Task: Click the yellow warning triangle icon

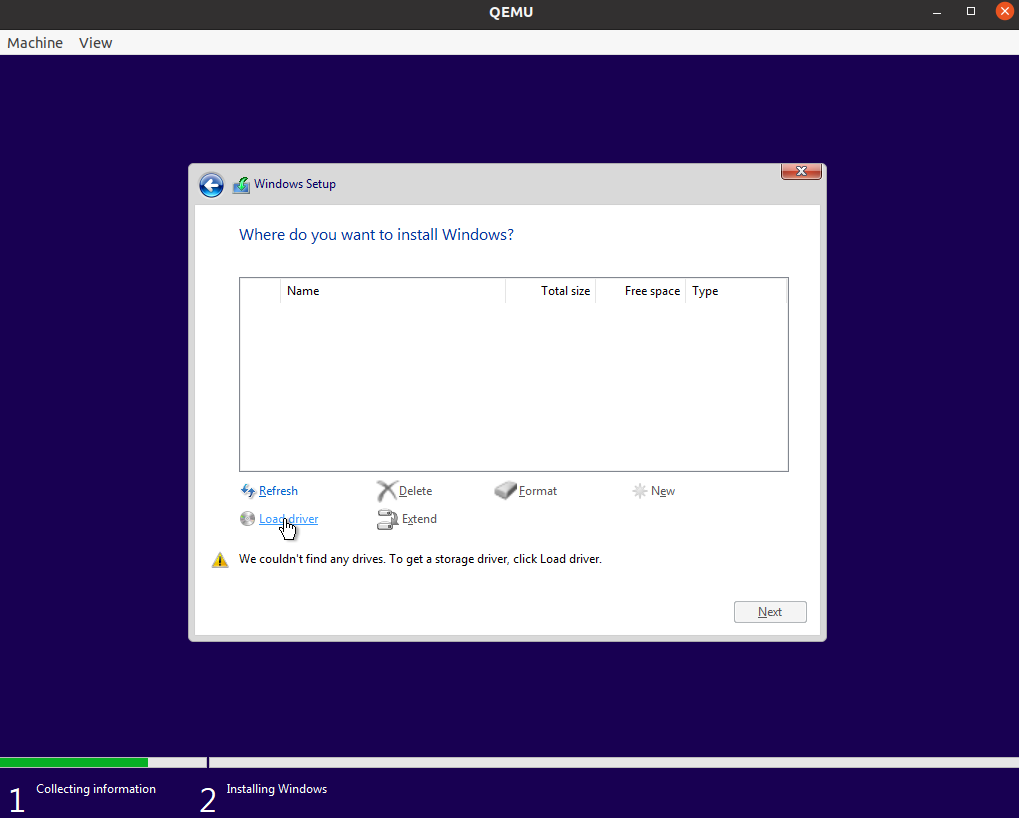Action: click(x=220, y=560)
